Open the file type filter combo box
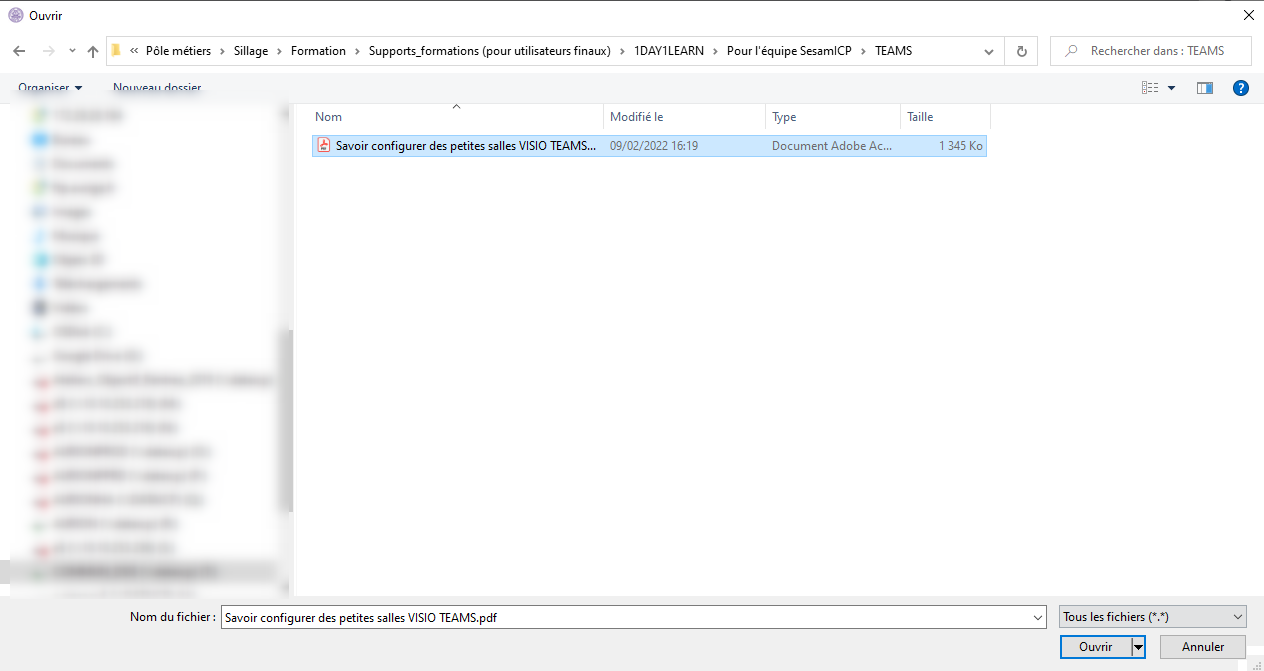Image resolution: width=1264 pixels, height=671 pixels. 1152,617
